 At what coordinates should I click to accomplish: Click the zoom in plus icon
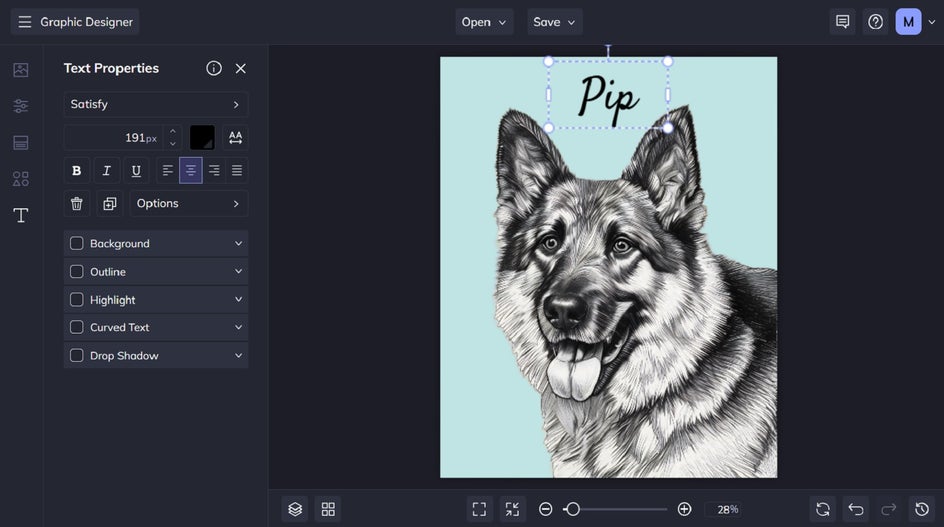click(684, 509)
